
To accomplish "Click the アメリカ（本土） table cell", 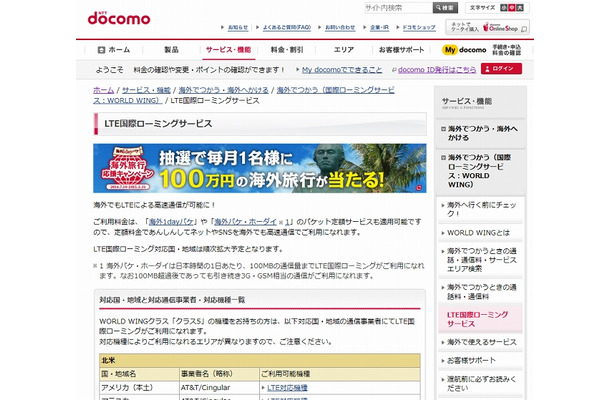I will click(139, 388).
